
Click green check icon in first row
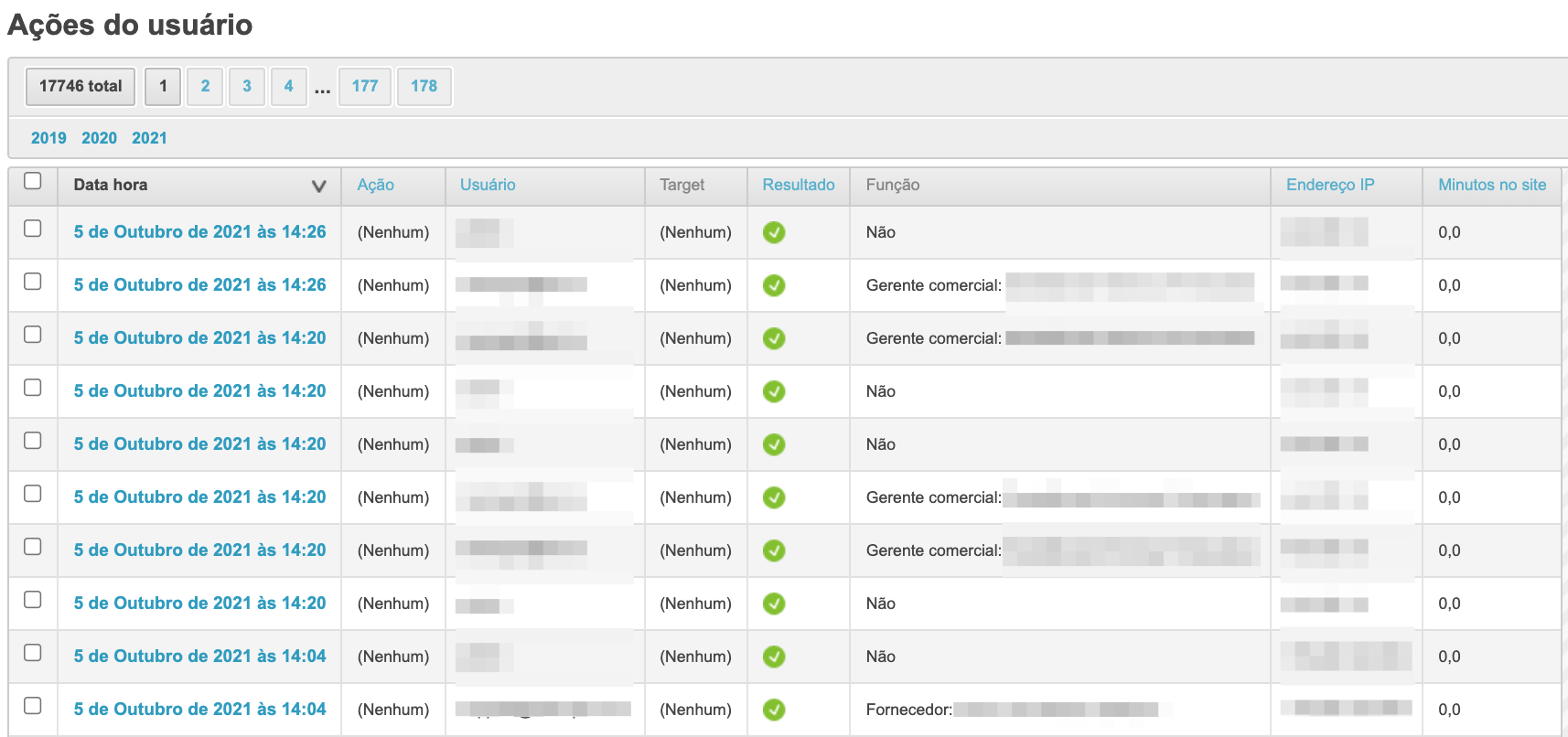coord(774,232)
